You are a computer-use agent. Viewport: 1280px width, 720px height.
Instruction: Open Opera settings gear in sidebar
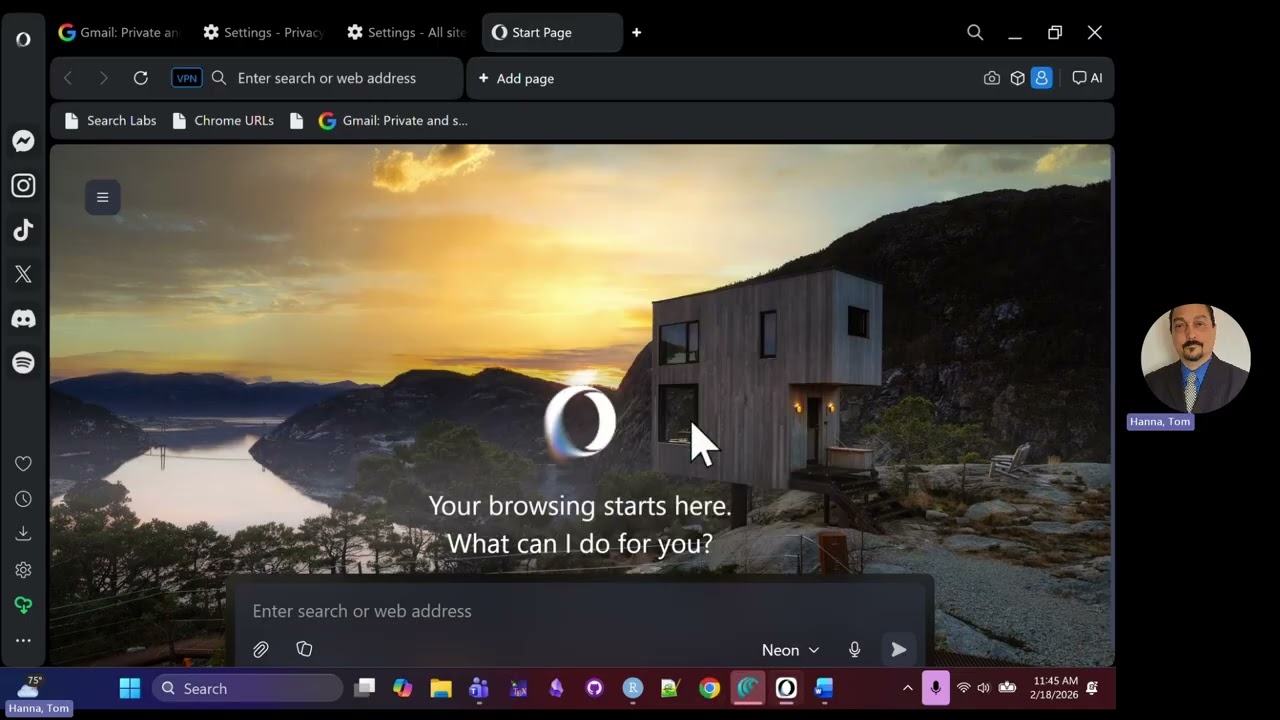(x=23, y=570)
